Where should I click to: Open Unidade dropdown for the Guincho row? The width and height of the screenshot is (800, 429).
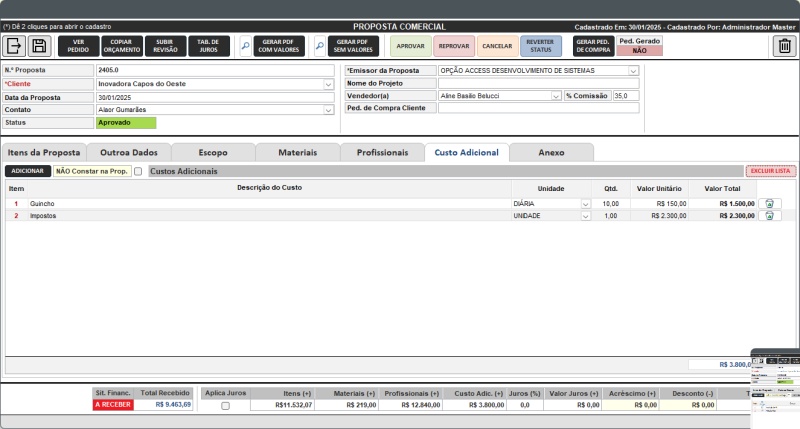(585, 203)
